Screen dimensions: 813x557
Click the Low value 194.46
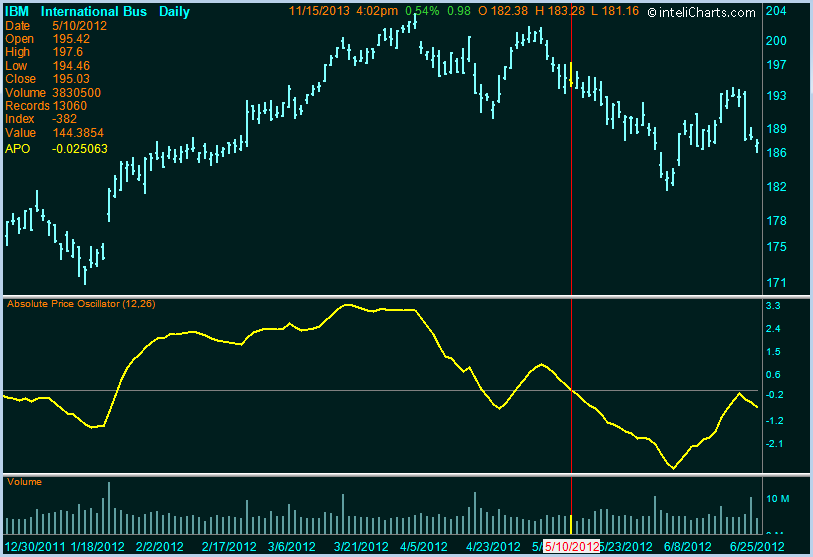pos(71,66)
